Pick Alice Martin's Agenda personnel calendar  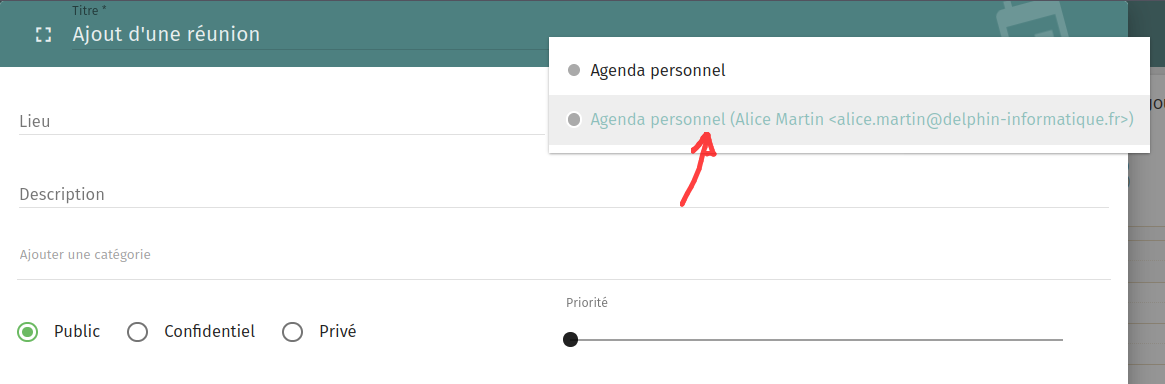(x=849, y=120)
